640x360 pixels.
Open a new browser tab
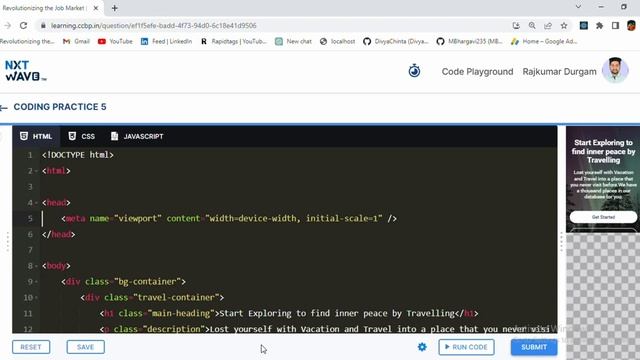114,8
